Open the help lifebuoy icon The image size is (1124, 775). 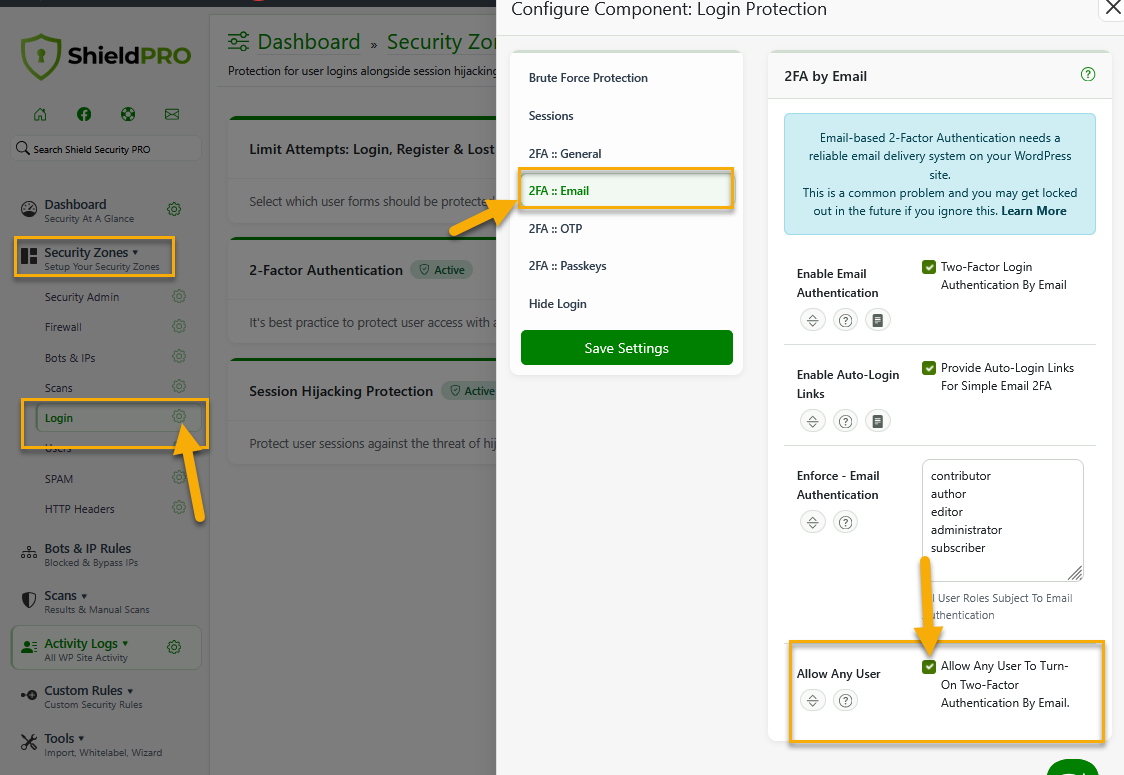click(128, 114)
